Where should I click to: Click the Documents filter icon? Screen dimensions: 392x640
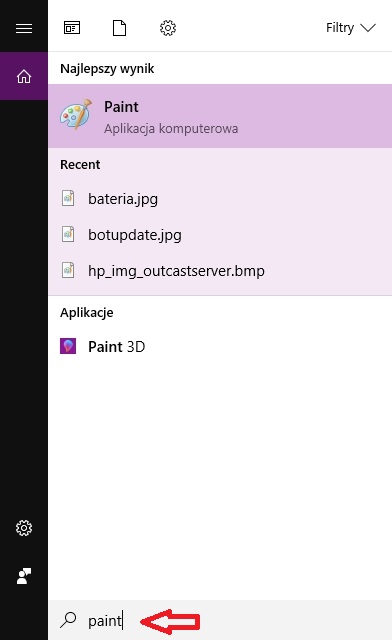click(x=119, y=28)
